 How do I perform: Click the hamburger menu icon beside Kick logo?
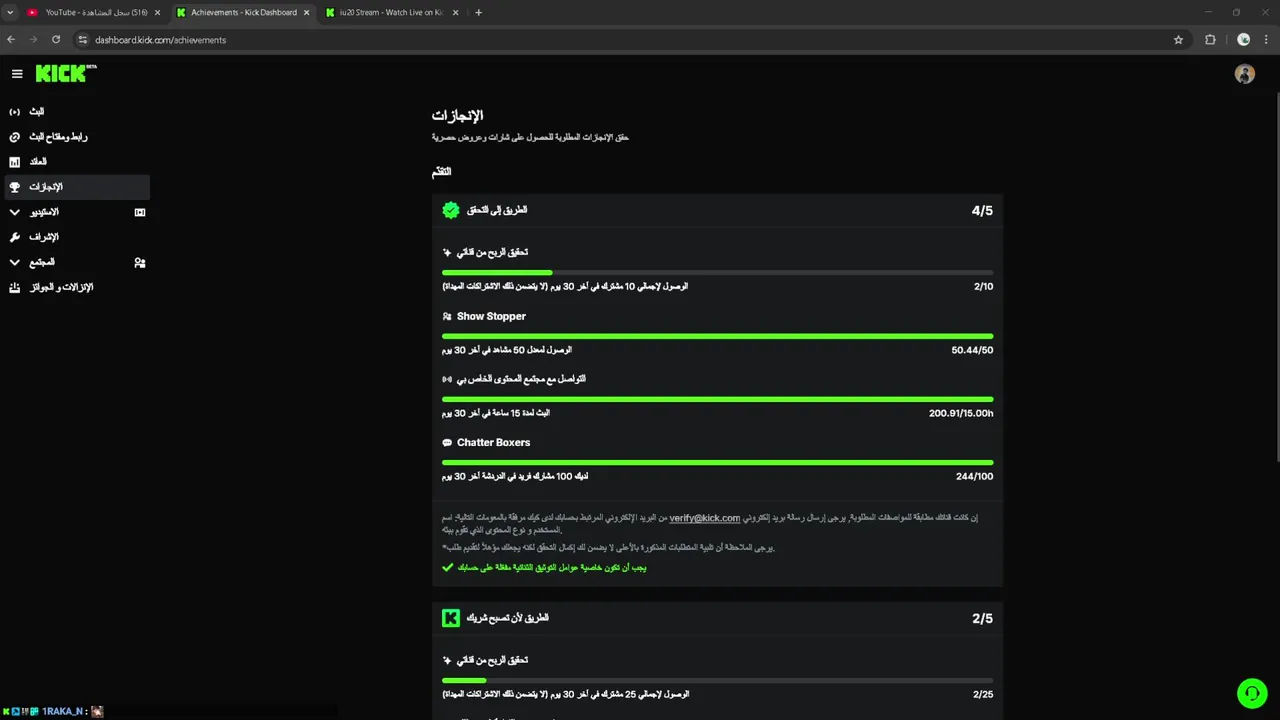click(x=17, y=74)
